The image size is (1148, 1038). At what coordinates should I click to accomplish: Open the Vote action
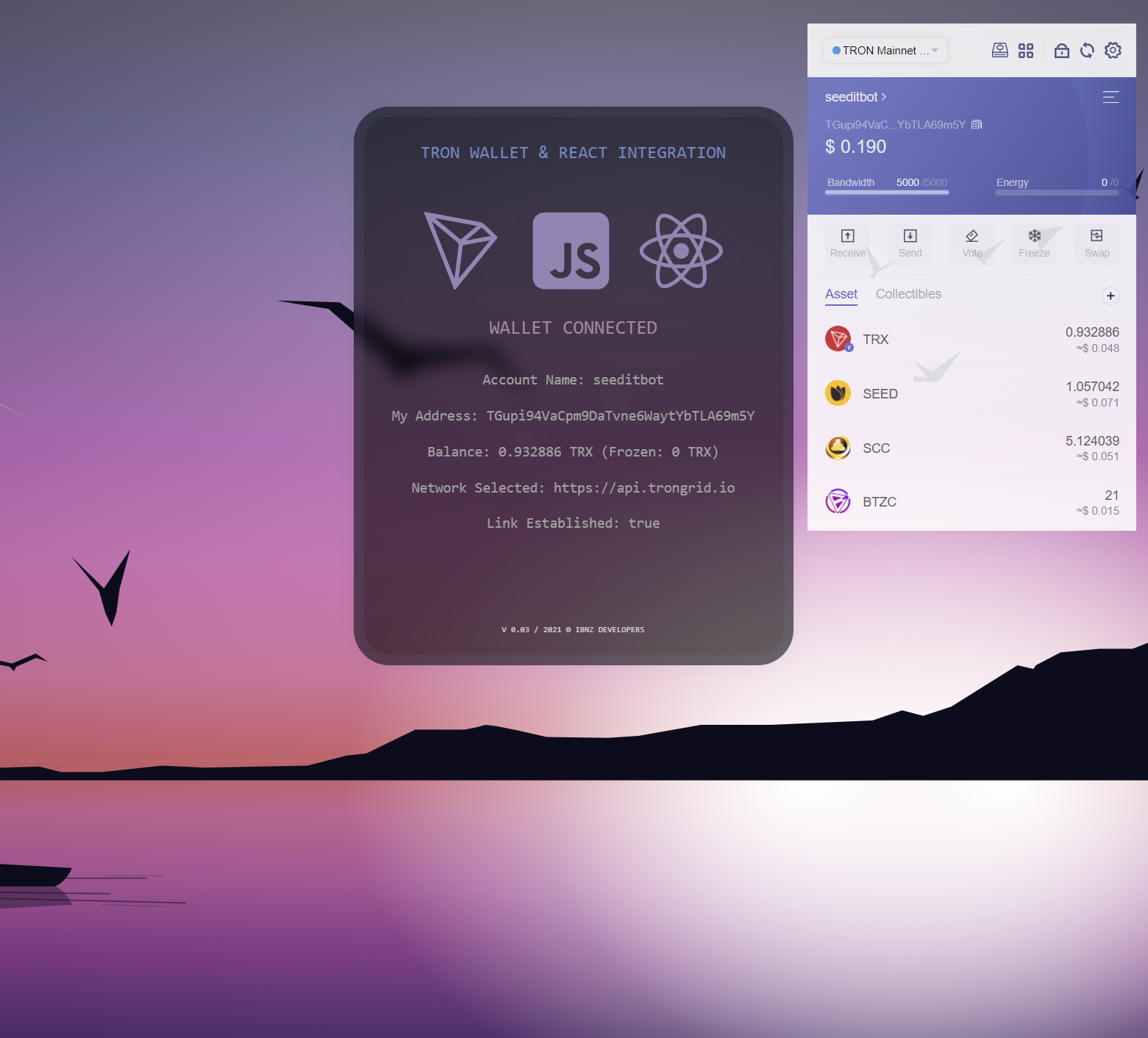pos(972,244)
